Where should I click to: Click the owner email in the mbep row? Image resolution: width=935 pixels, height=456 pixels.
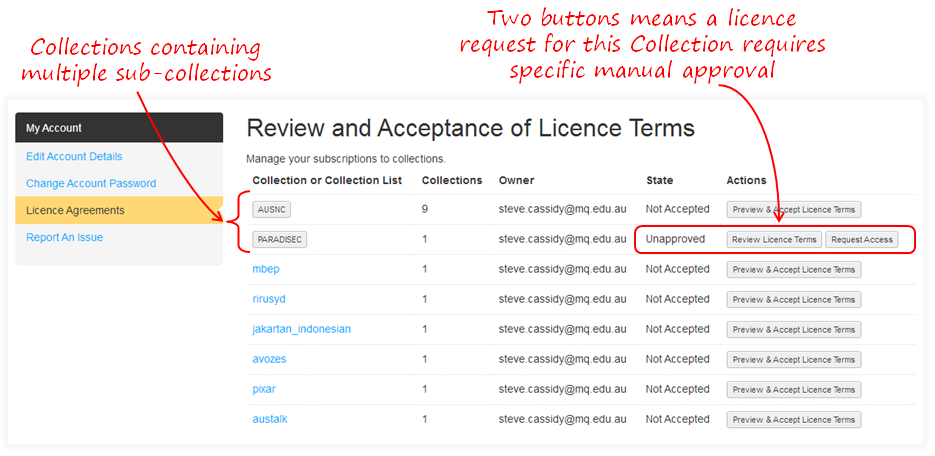pyautogui.click(x=562, y=269)
